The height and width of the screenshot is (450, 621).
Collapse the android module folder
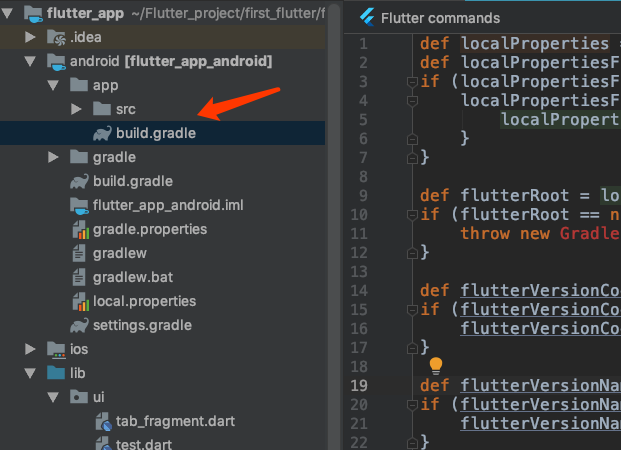point(30,61)
